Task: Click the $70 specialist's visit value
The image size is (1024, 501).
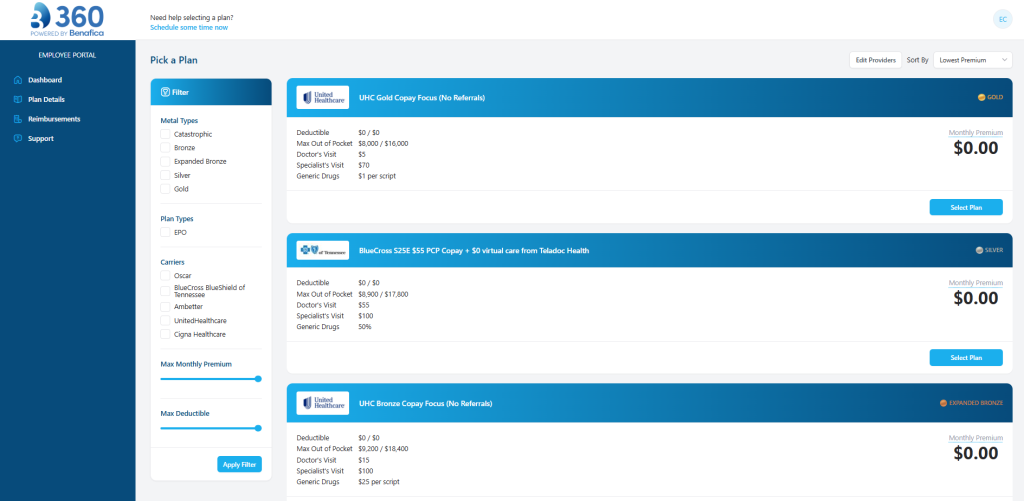Action: (364, 165)
